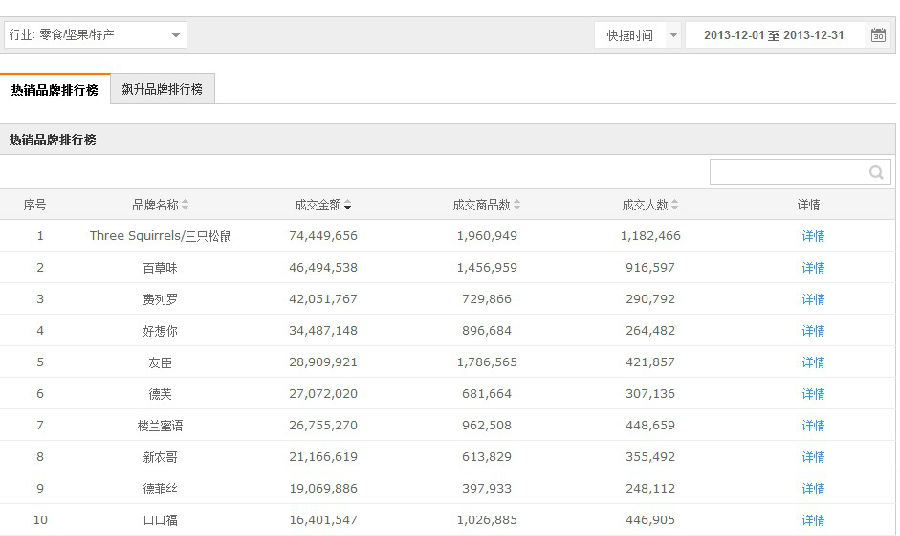Click the 681,664 goods count cell

pyautogui.click(x=487, y=394)
